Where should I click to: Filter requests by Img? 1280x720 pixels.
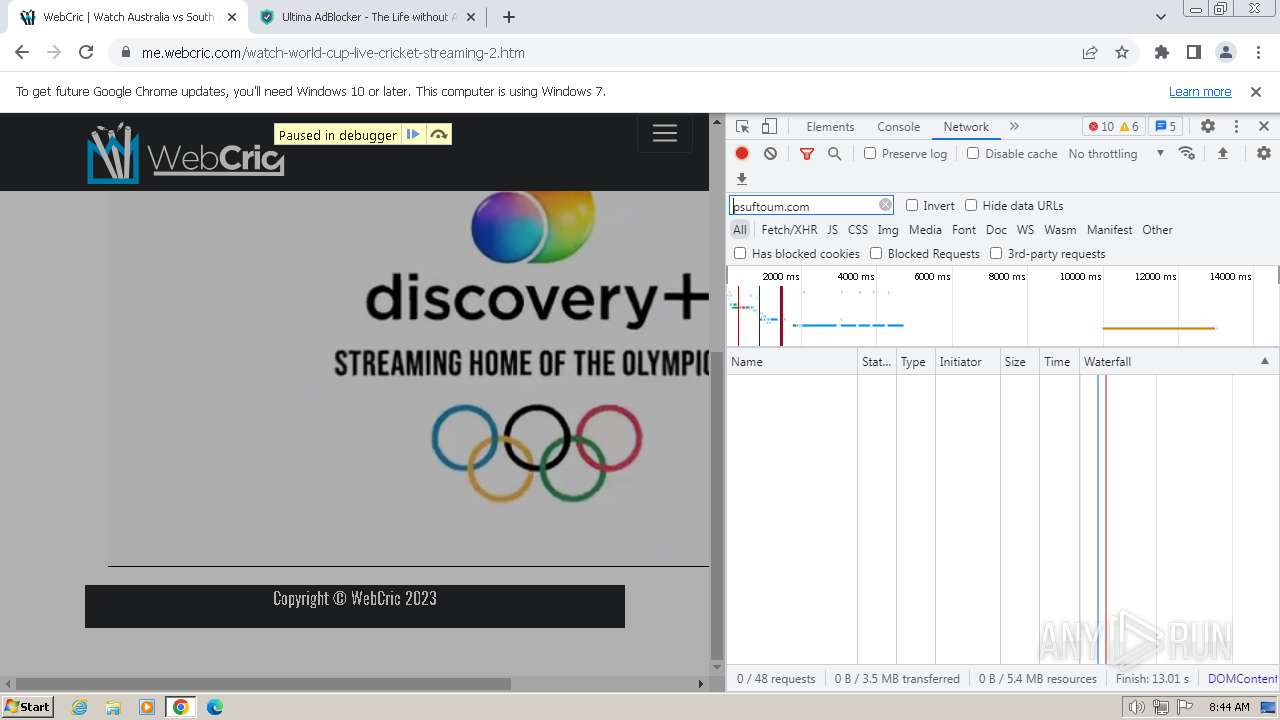[x=888, y=229]
